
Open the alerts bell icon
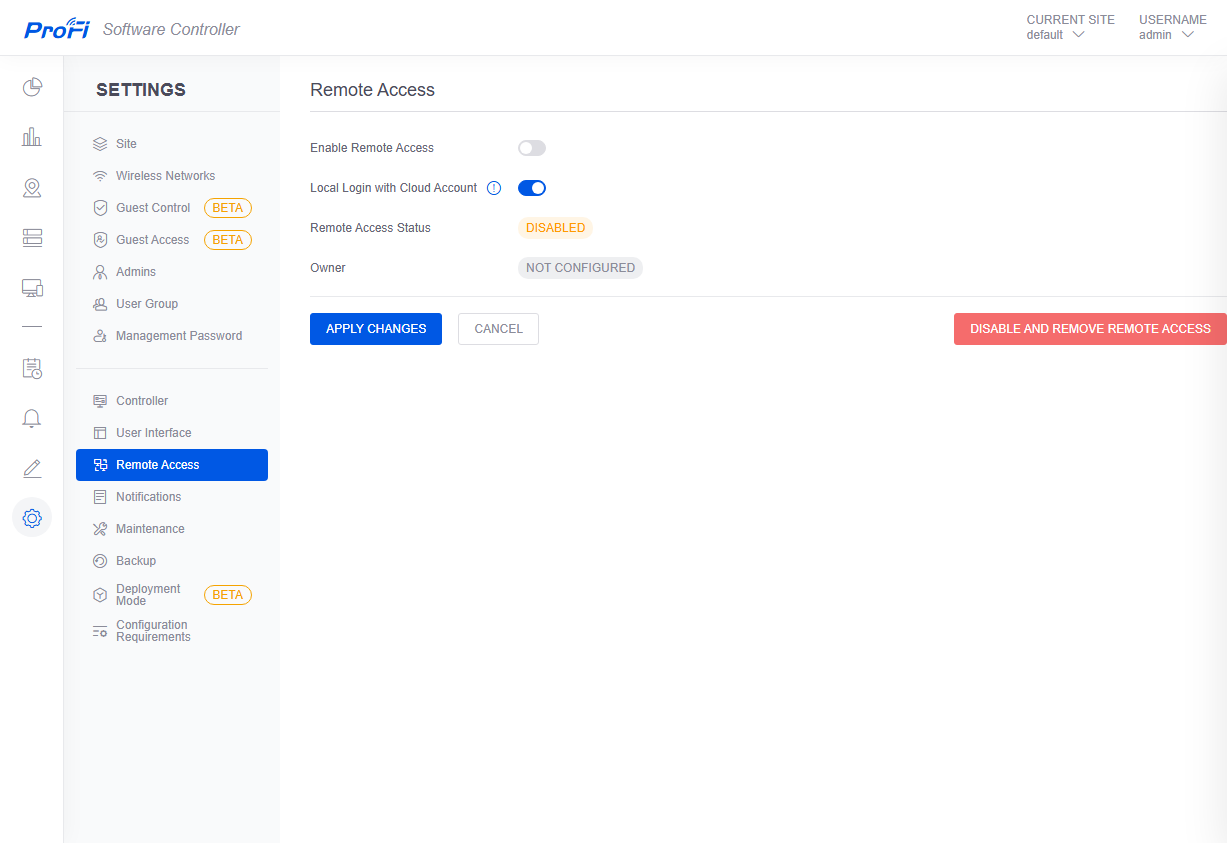[x=32, y=418]
